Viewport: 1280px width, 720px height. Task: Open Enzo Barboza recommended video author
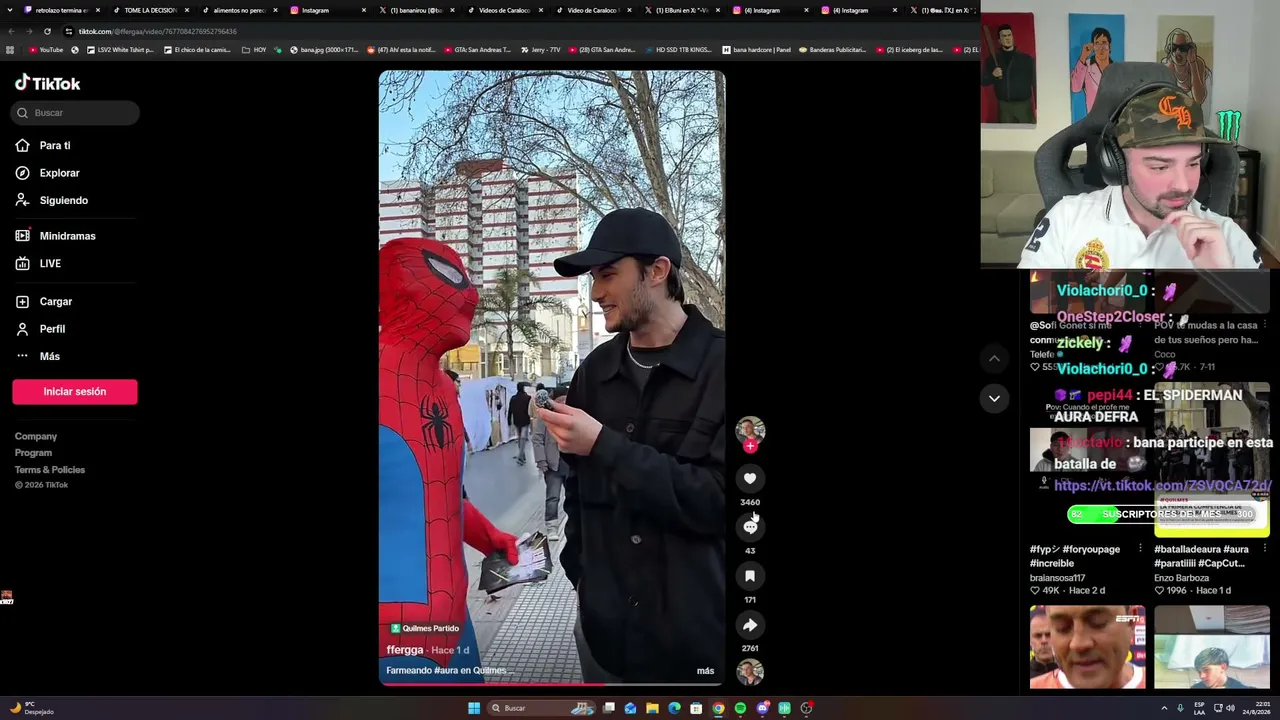tap(1181, 578)
